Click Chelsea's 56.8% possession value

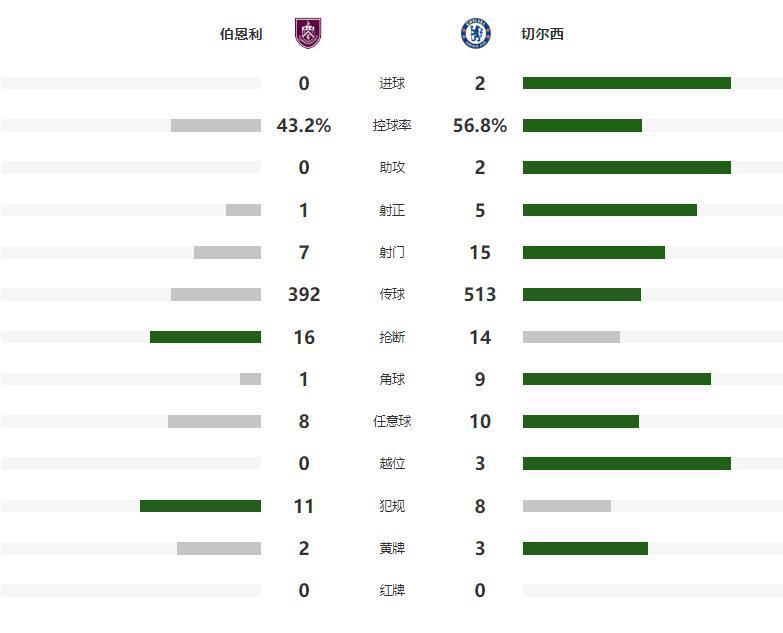[480, 126]
